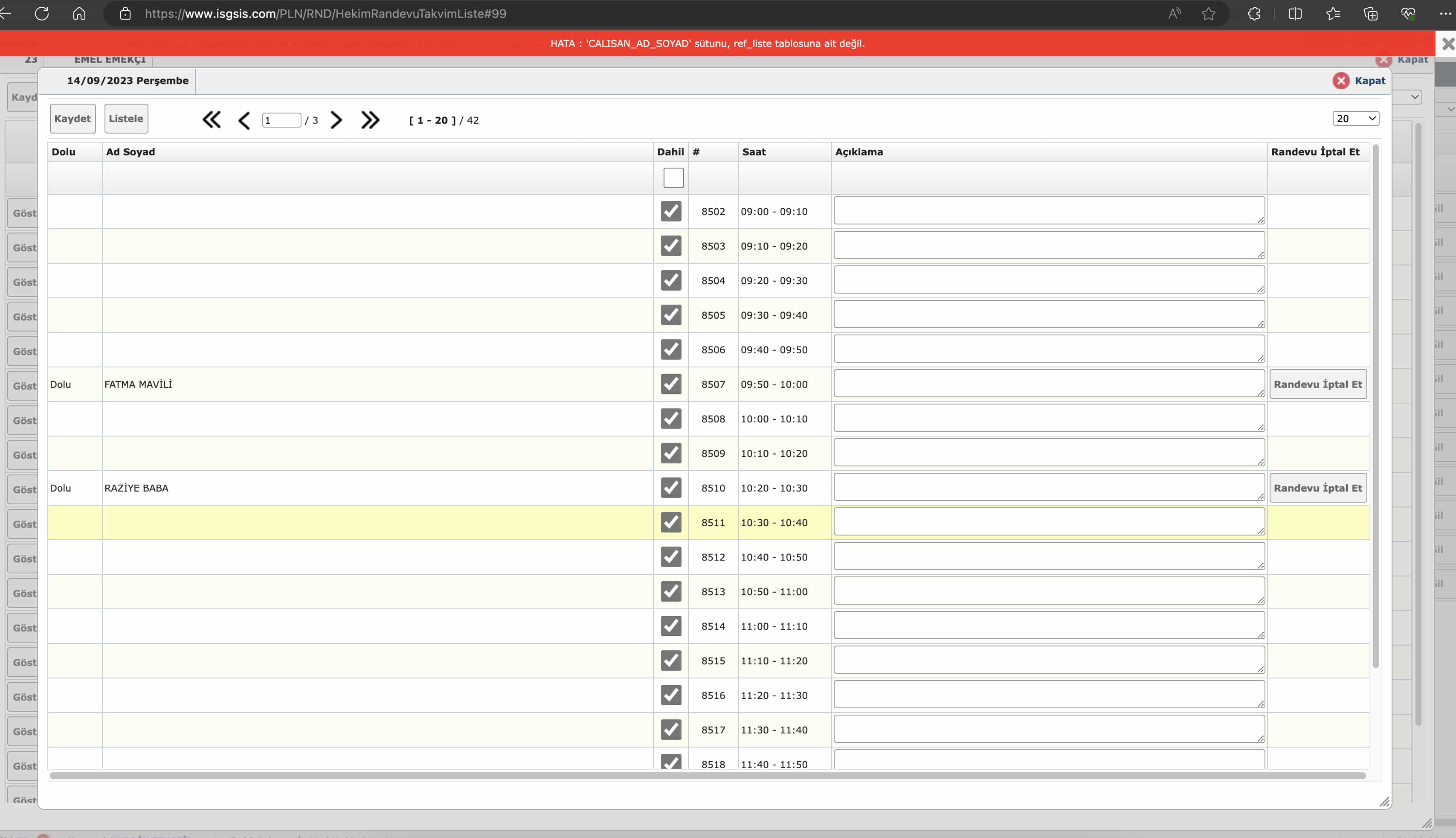The image size is (1456, 838).
Task: Go to first page double-arrow icon
Action: [x=211, y=120]
